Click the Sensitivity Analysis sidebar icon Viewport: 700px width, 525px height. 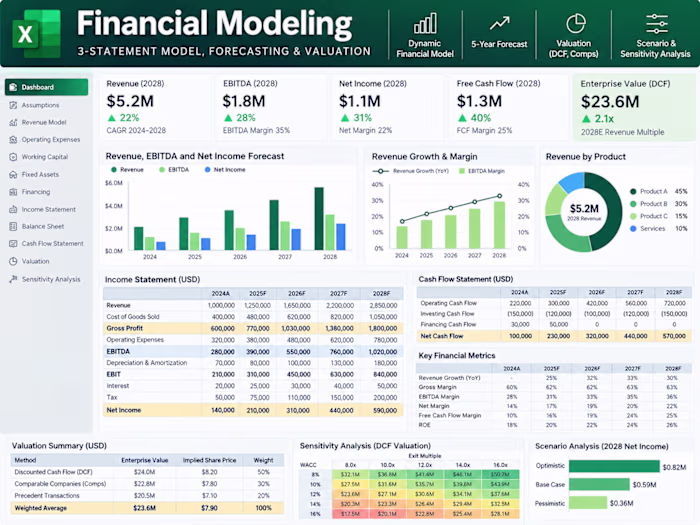(13, 279)
